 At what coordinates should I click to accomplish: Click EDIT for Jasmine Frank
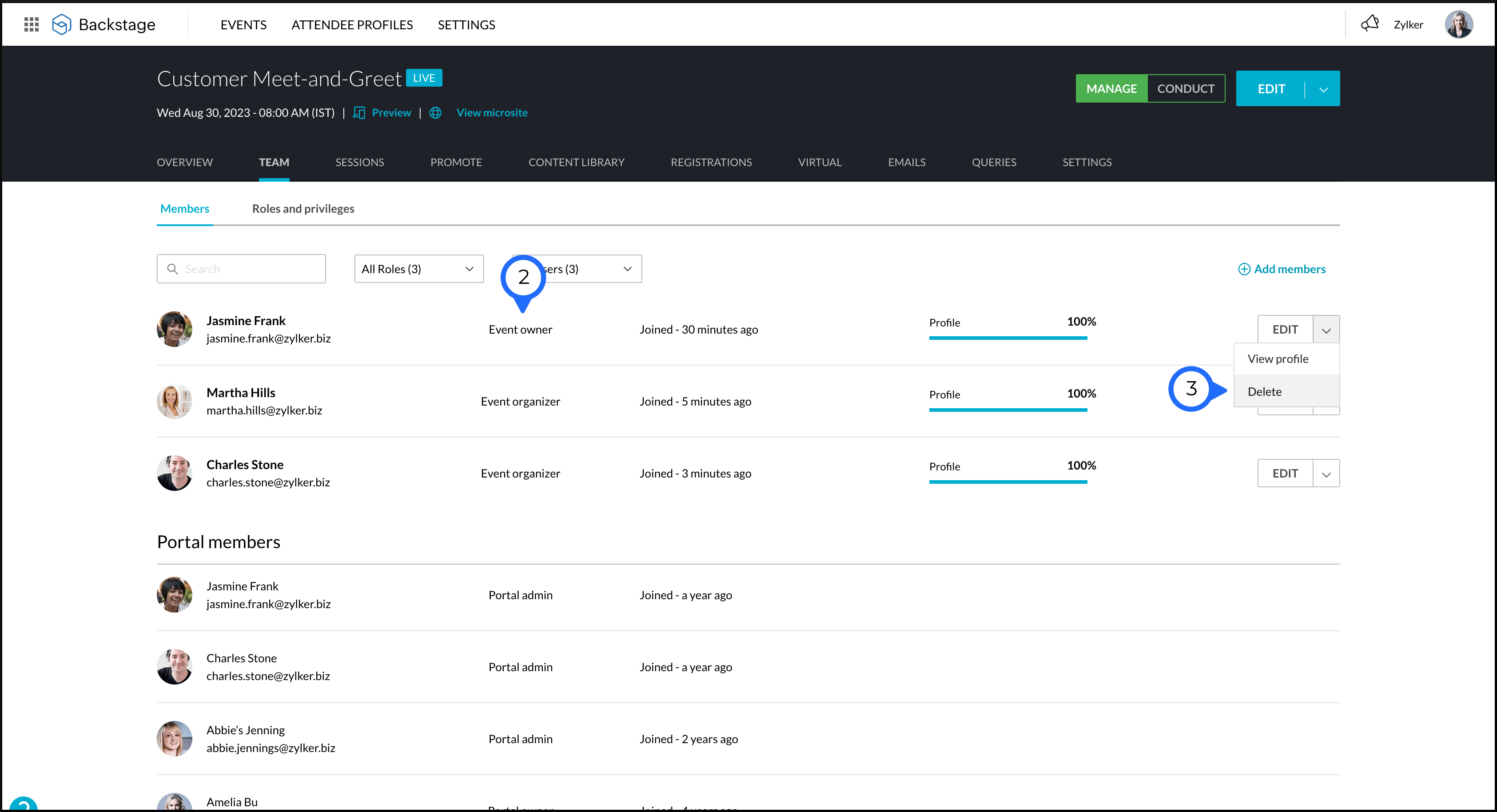pyautogui.click(x=1286, y=330)
